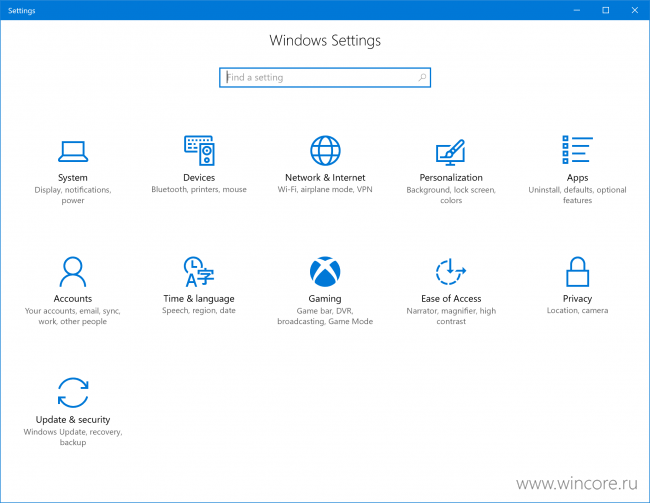Click 'Display, notifications, power' description
This screenshot has width=650, height=503.
click(73, 195)
